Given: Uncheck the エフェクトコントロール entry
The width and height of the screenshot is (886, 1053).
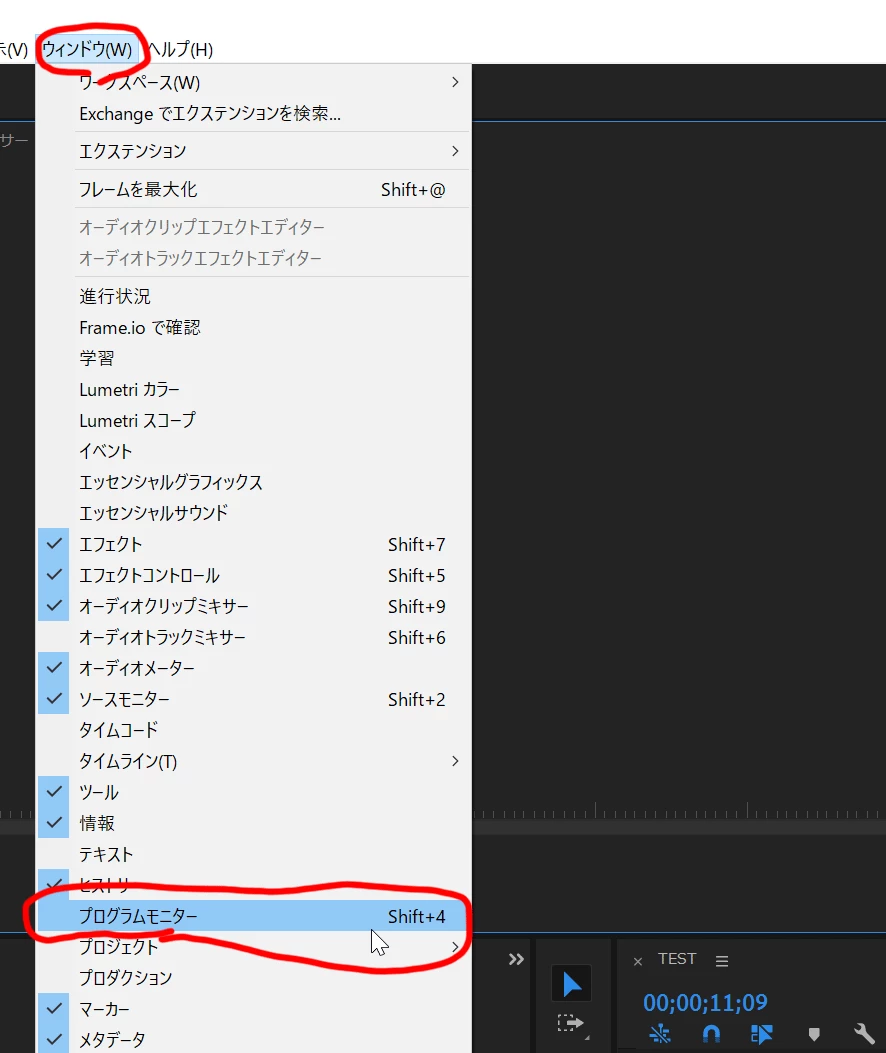Looking at the screenshot, I should pyautogui.click(x=253, y=576).
